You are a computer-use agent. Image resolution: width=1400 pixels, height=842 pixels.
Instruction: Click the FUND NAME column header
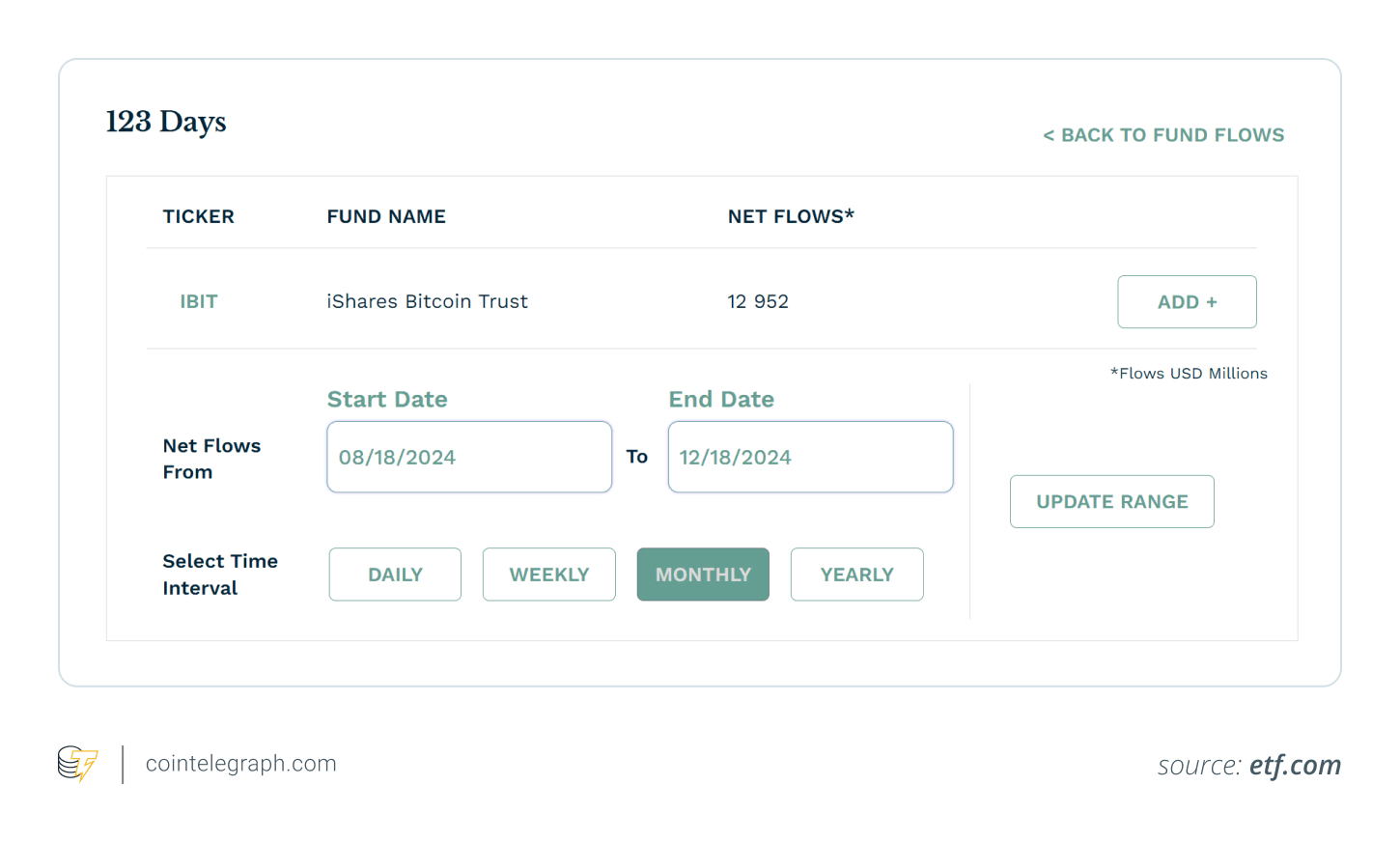[x=386, y=216]
